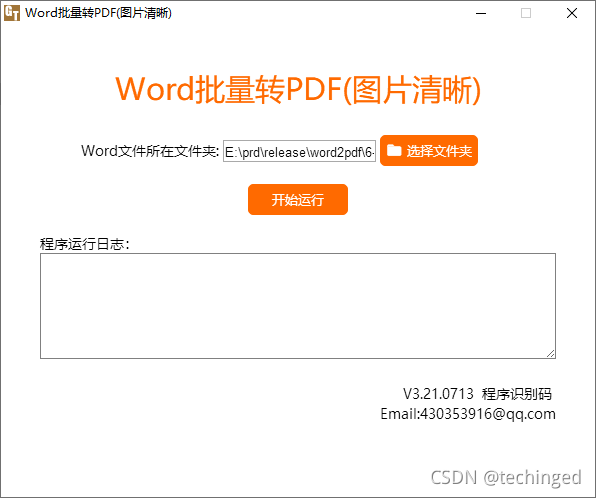Grab the log box resize handle corner
The height and width of the screenshot is (498, 596).
click(551, 354)
